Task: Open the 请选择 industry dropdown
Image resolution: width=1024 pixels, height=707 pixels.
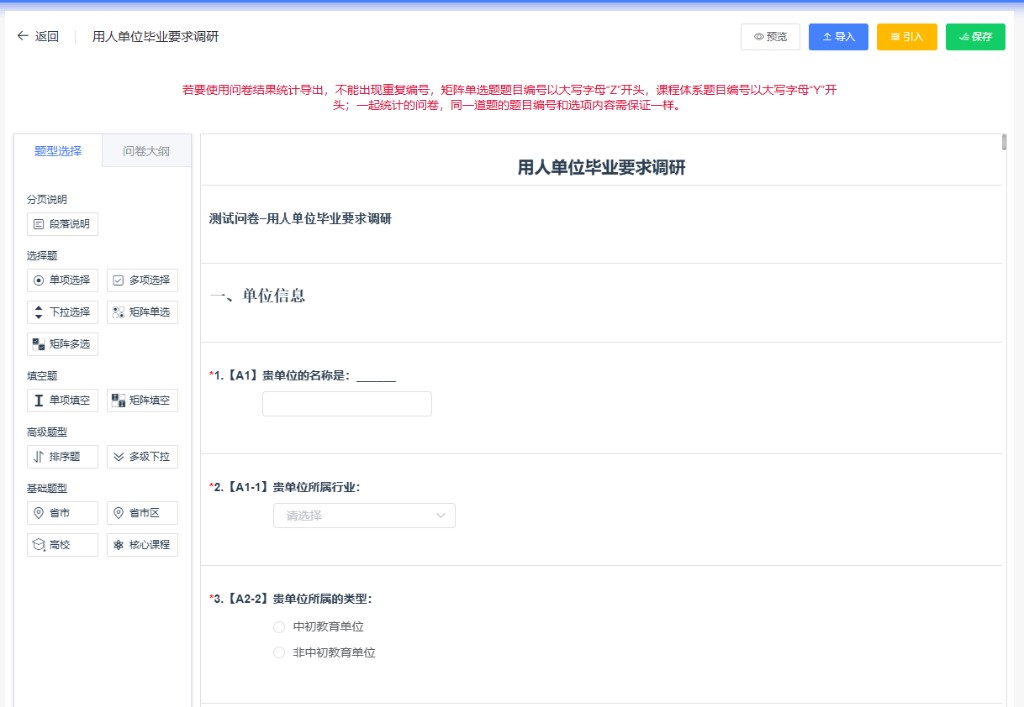Action: 364,515
